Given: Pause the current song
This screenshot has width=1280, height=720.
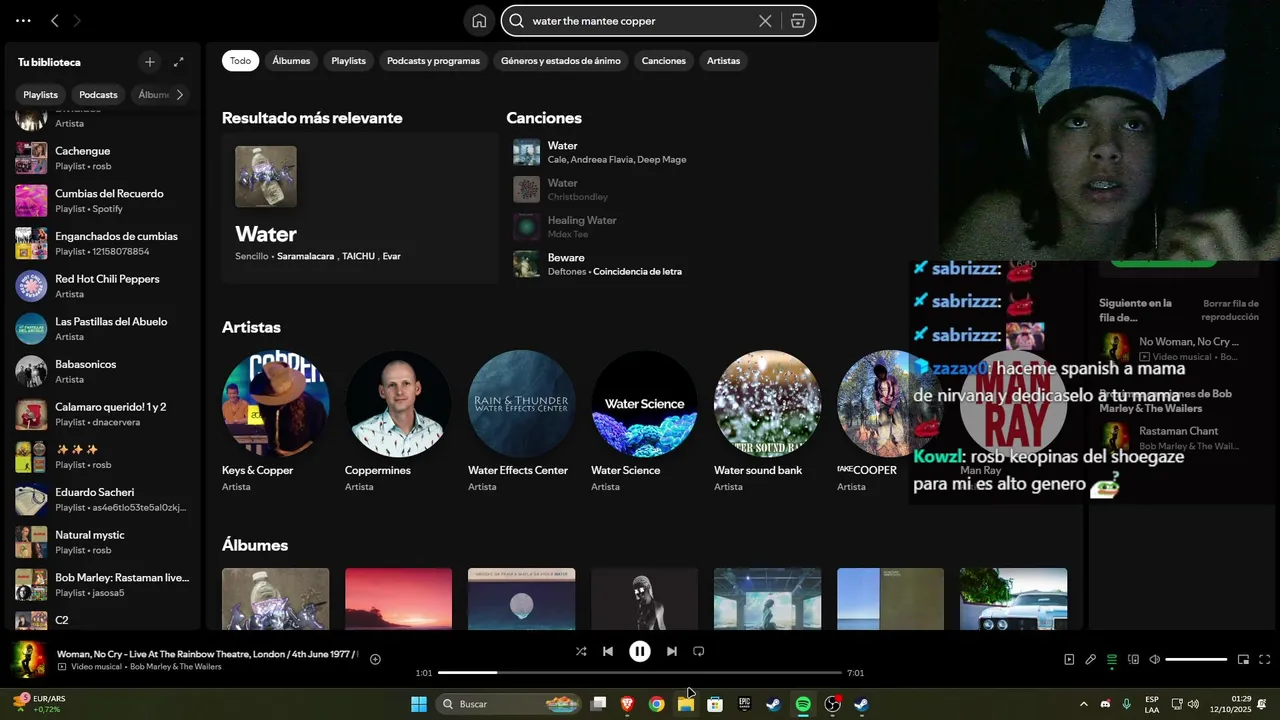Looking at the screenshot, I should pyautogui.click(x=640, y=651).
